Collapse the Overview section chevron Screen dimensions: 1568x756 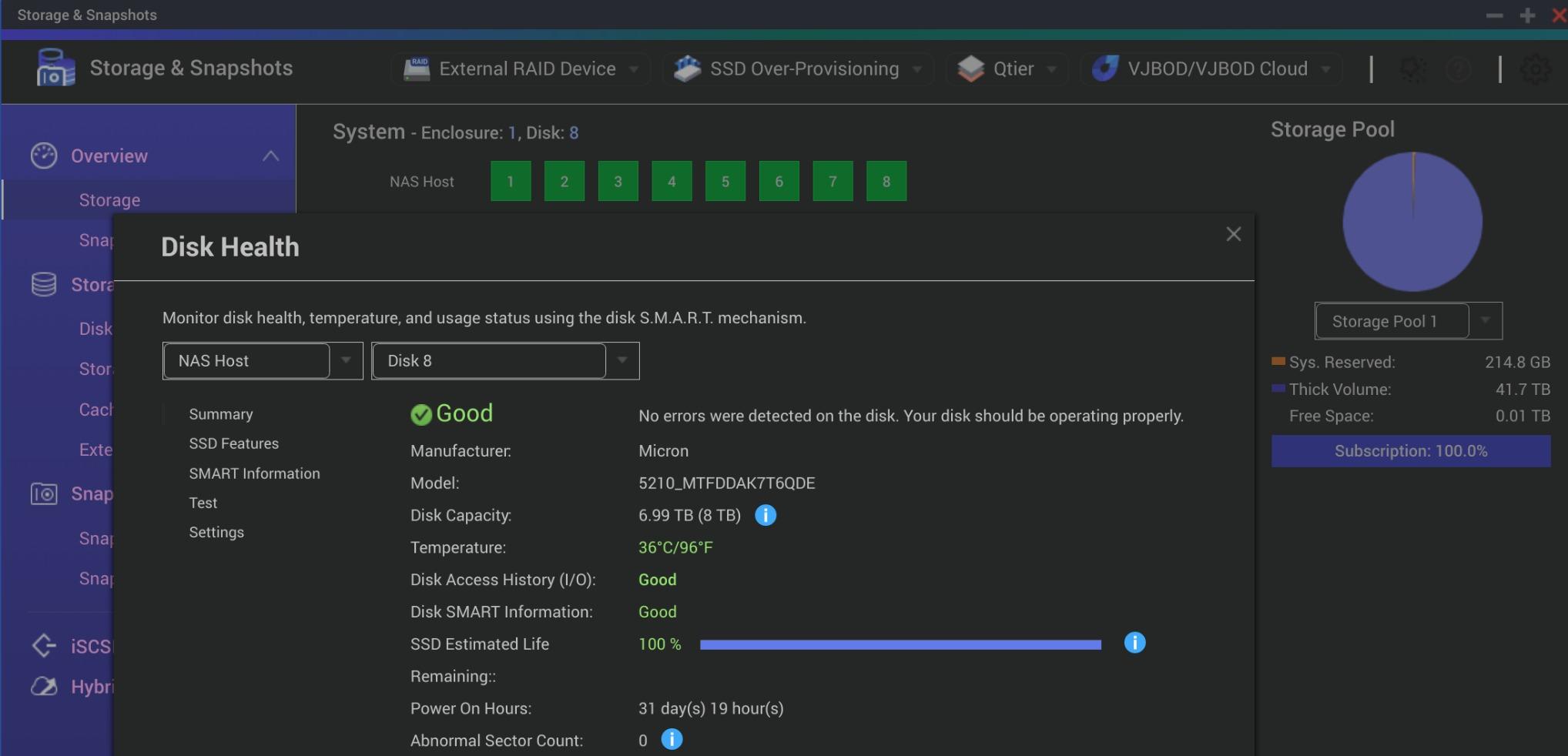tap(270, 156)
